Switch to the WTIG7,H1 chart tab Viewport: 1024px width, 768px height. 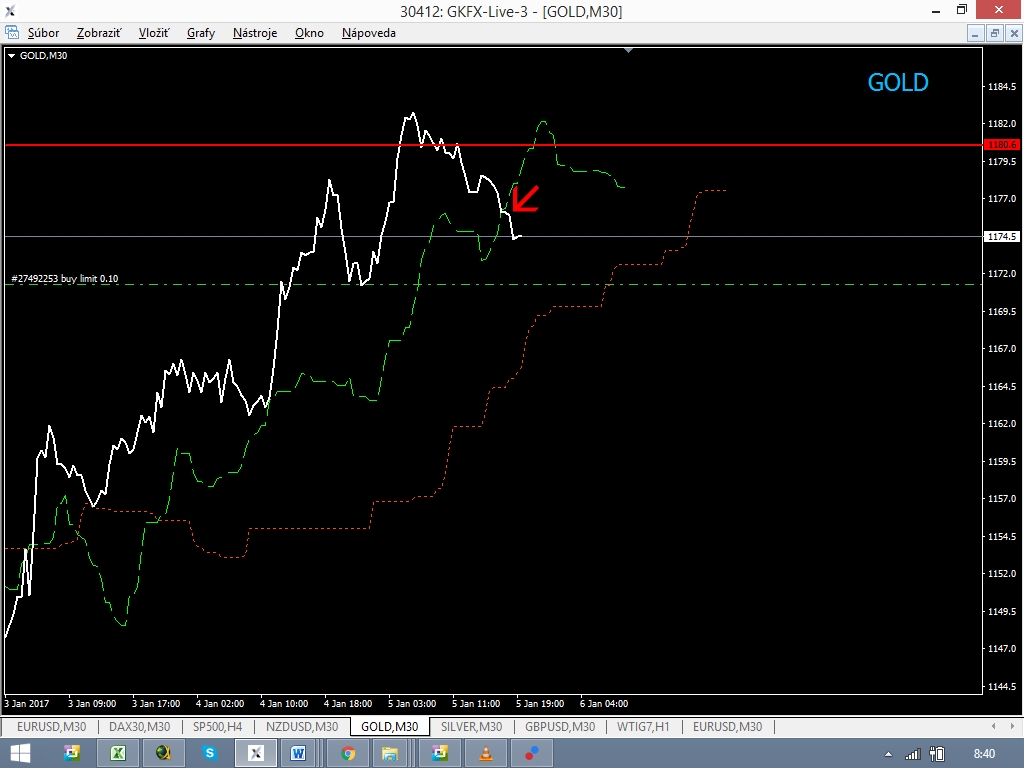(643, 726)
